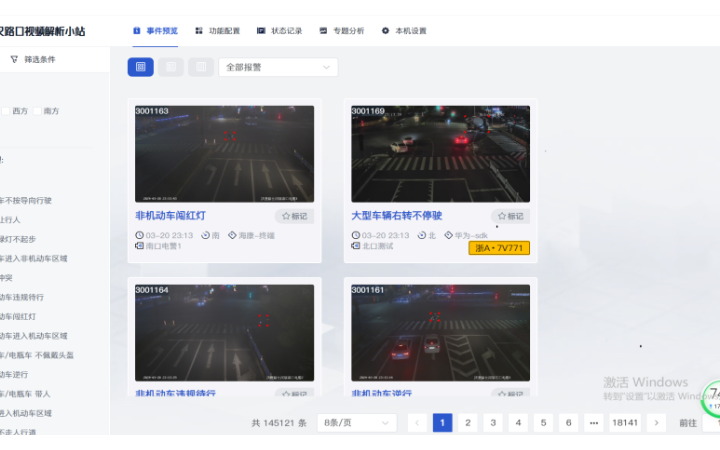Click the pagination ellipsis to jump pages
720x450 pixels.
pyautogui.click(x=593, y=423)
